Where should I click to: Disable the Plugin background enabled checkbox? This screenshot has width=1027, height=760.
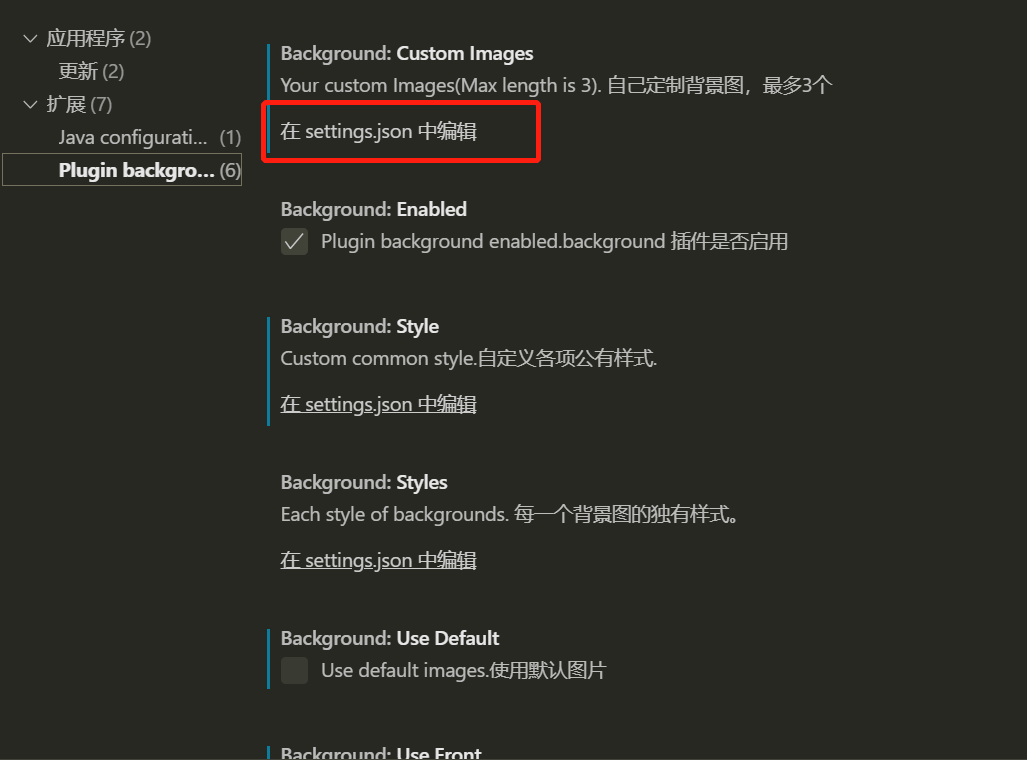pos(294,241)
